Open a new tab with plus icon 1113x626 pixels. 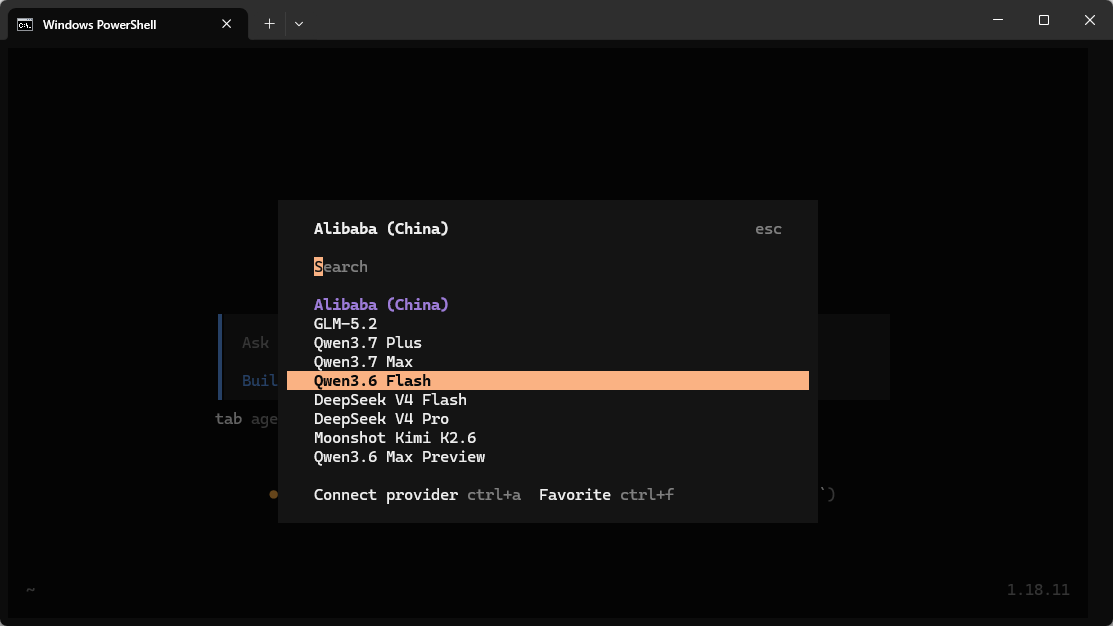point(269,24)
